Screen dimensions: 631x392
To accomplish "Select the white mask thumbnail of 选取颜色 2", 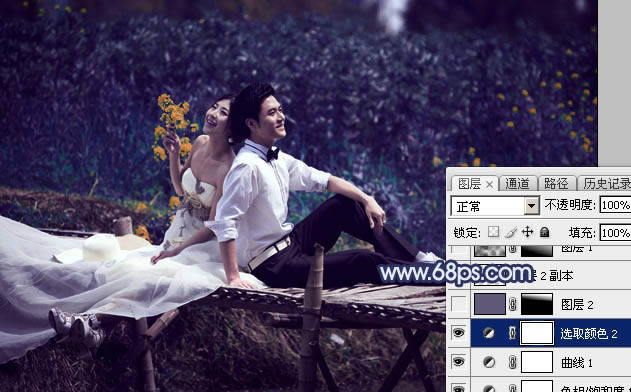I will [537, 333].
